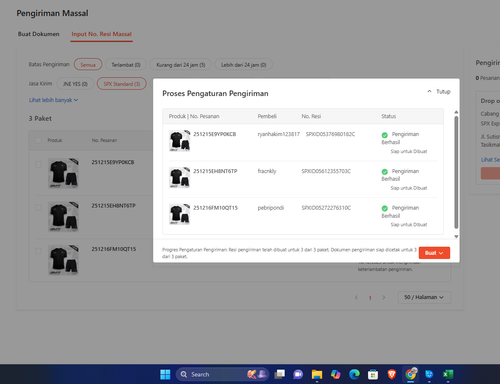Launch Brave browser from the taskbar

click(392, 374)
